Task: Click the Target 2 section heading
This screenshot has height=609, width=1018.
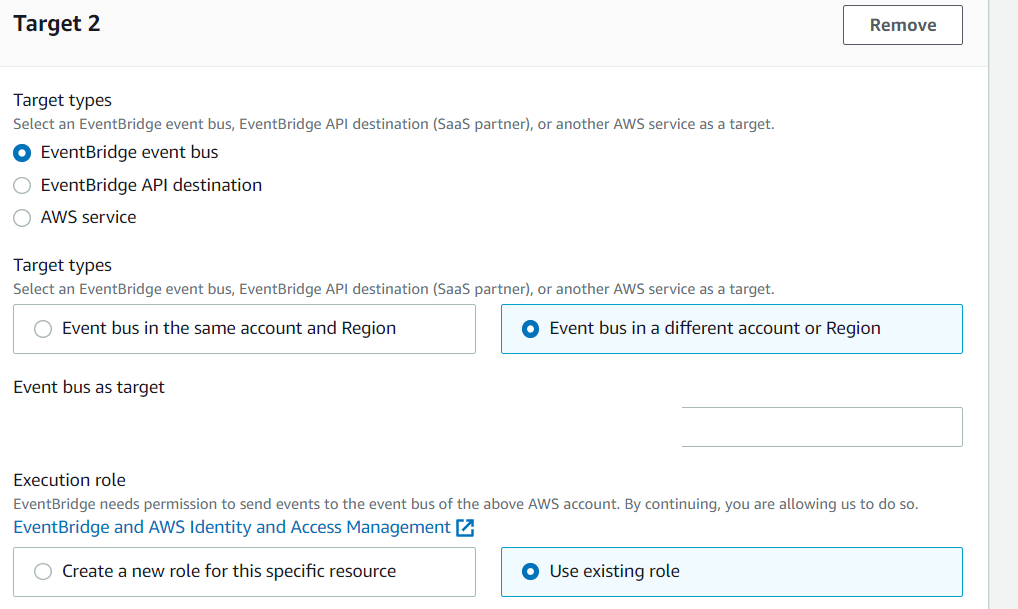Action: click(x=57, y=24)
